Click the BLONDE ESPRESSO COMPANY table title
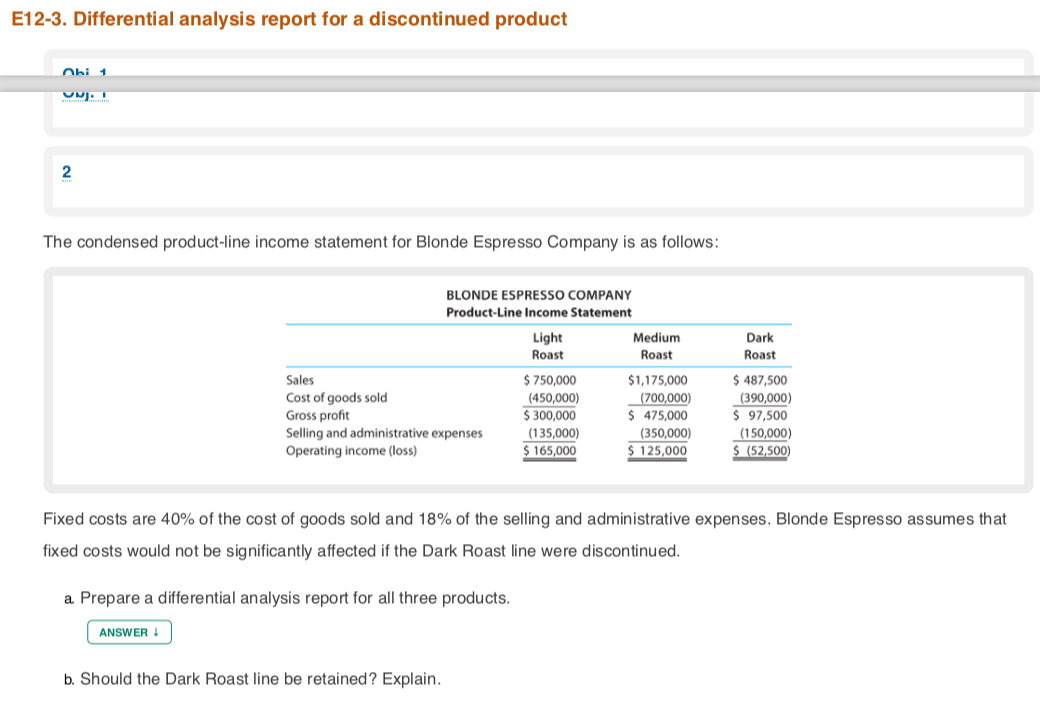Image resolution: width=1040 pixels, height=710 pixels. click(x=539, y=295)
